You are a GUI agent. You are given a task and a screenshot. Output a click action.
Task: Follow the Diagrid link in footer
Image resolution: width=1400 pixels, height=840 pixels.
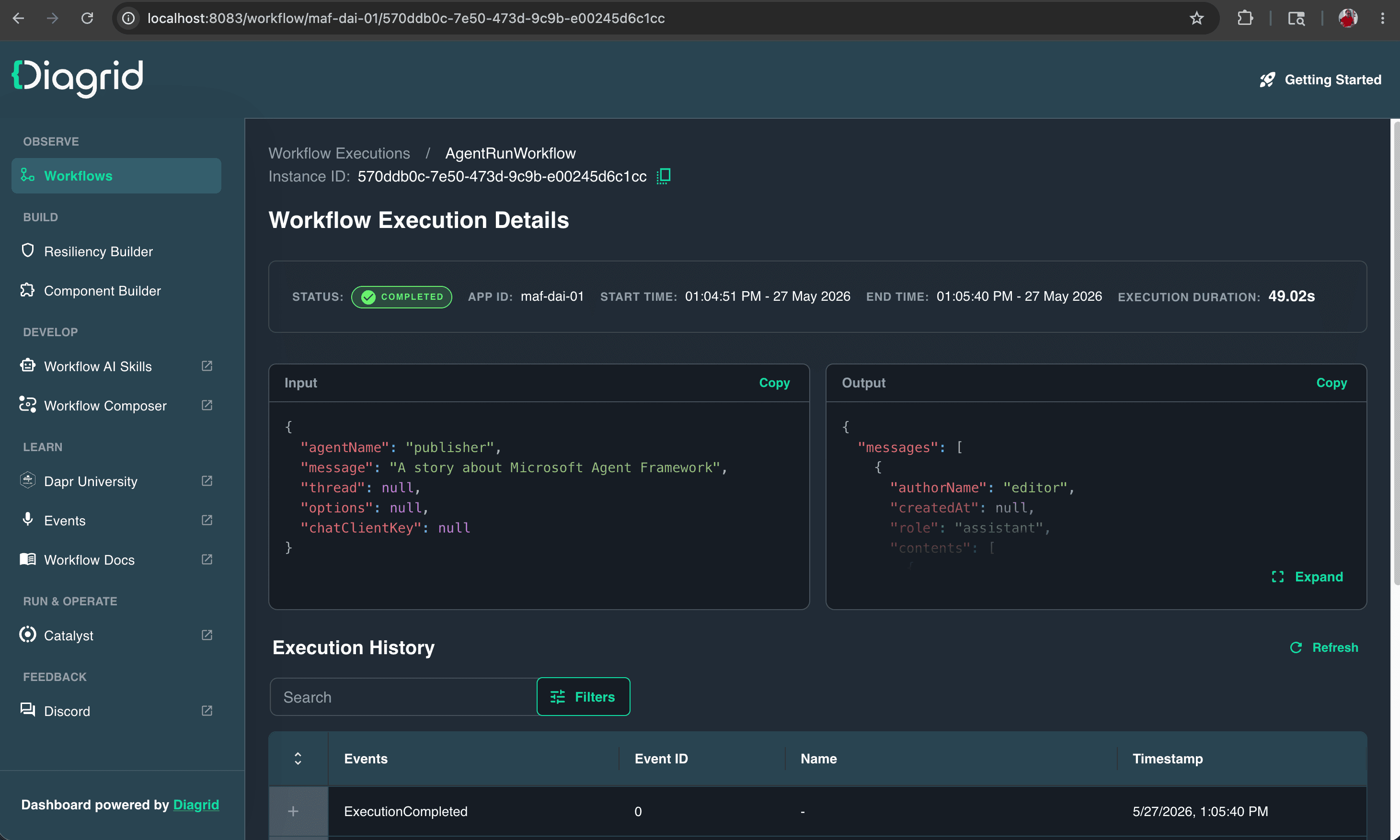(196, 805)
